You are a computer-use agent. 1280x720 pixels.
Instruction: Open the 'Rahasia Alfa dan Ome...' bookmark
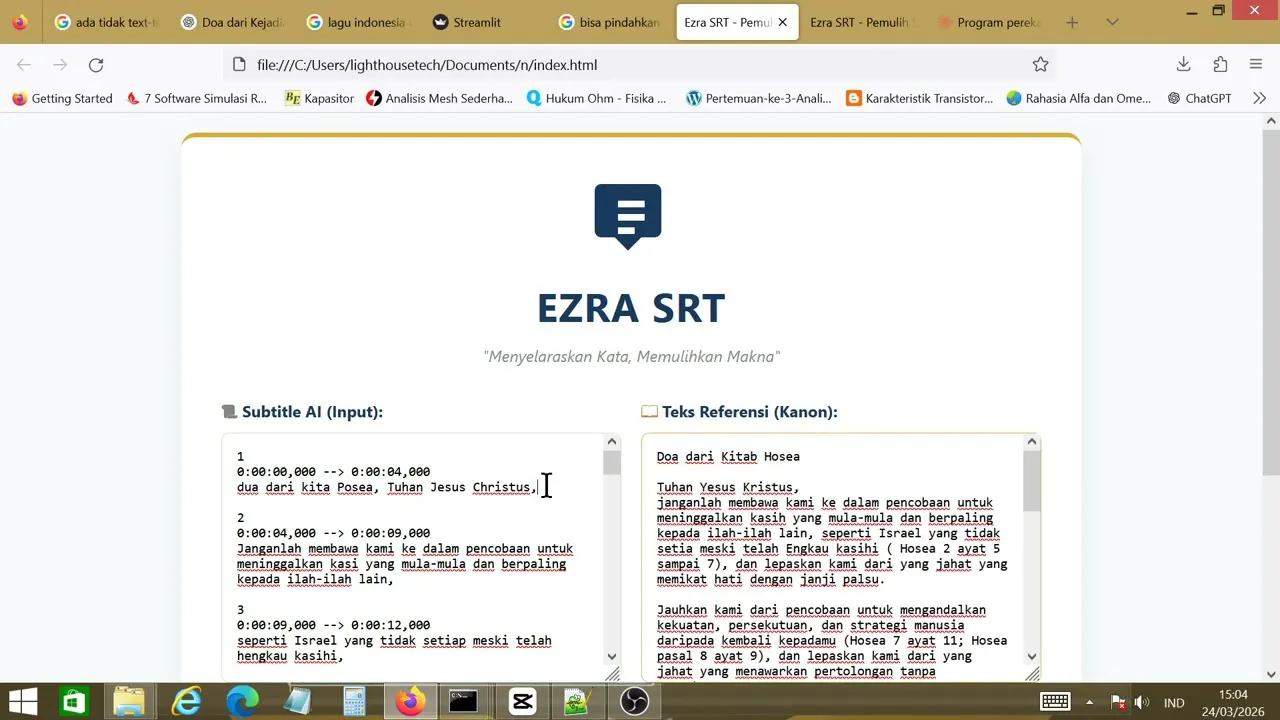pos(1079,98)
